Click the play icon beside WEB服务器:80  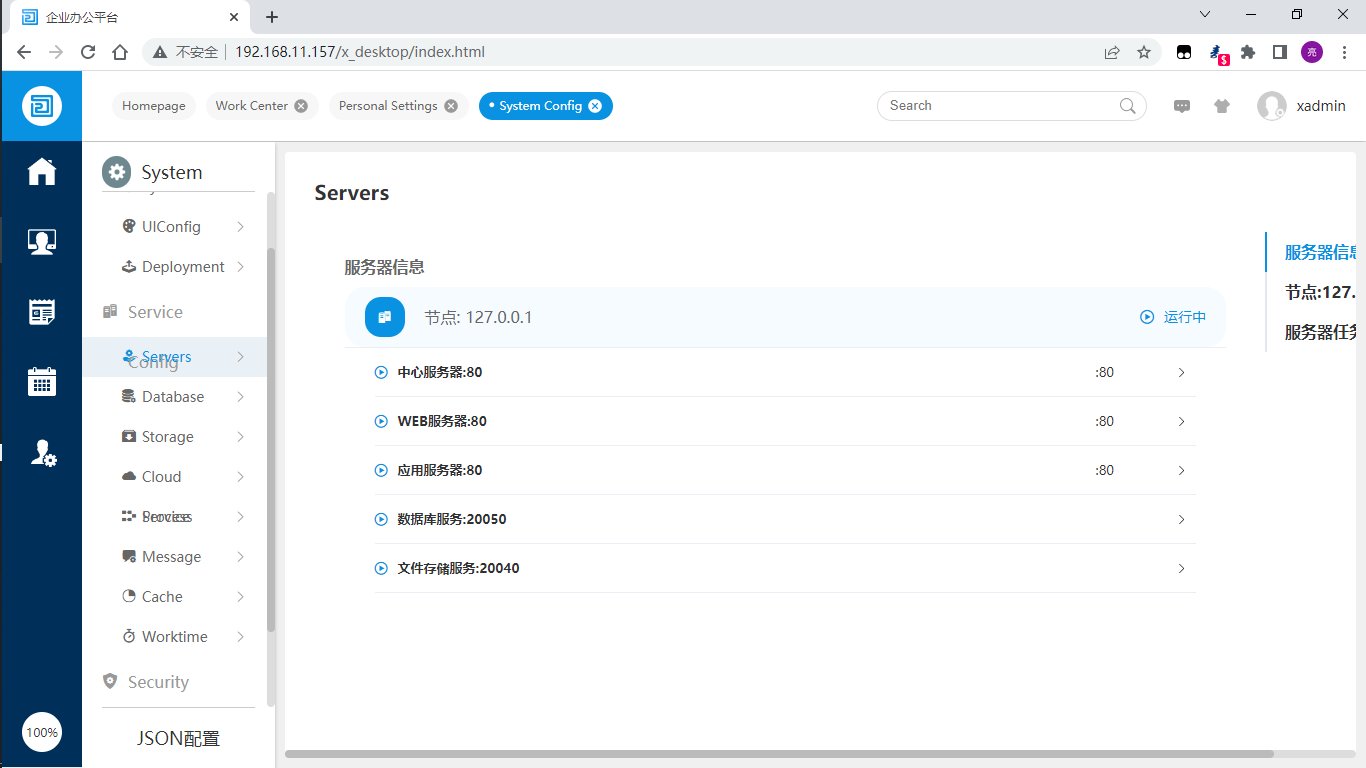click(381, 421)
